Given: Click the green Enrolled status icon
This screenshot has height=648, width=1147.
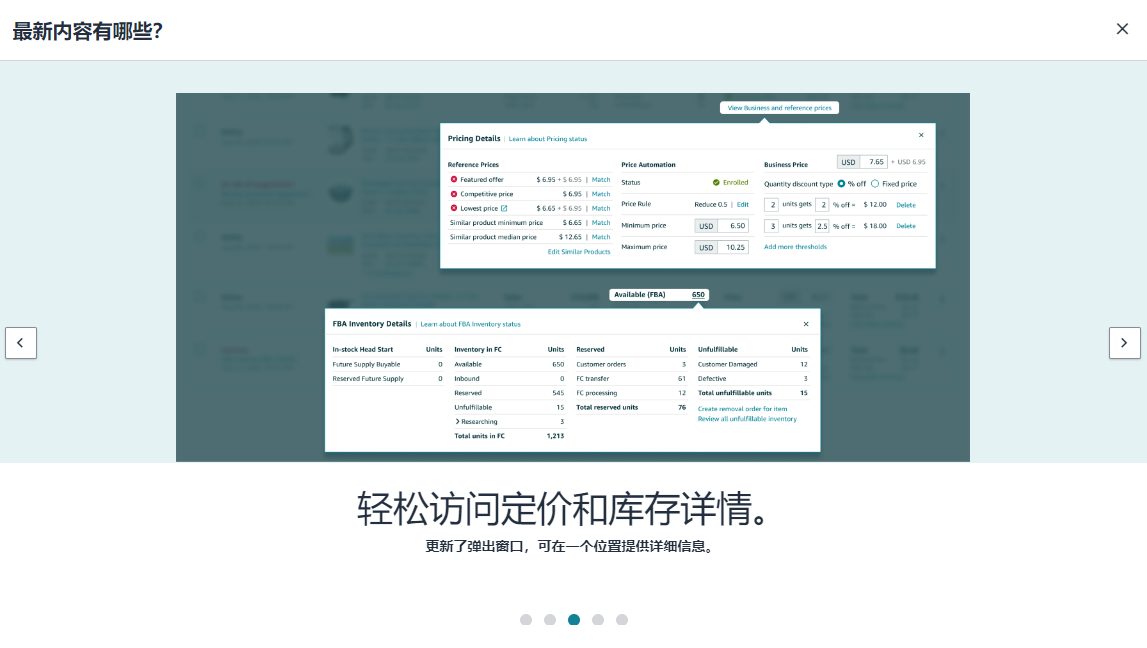Looking at the screenshot, I should pos(717,182).
